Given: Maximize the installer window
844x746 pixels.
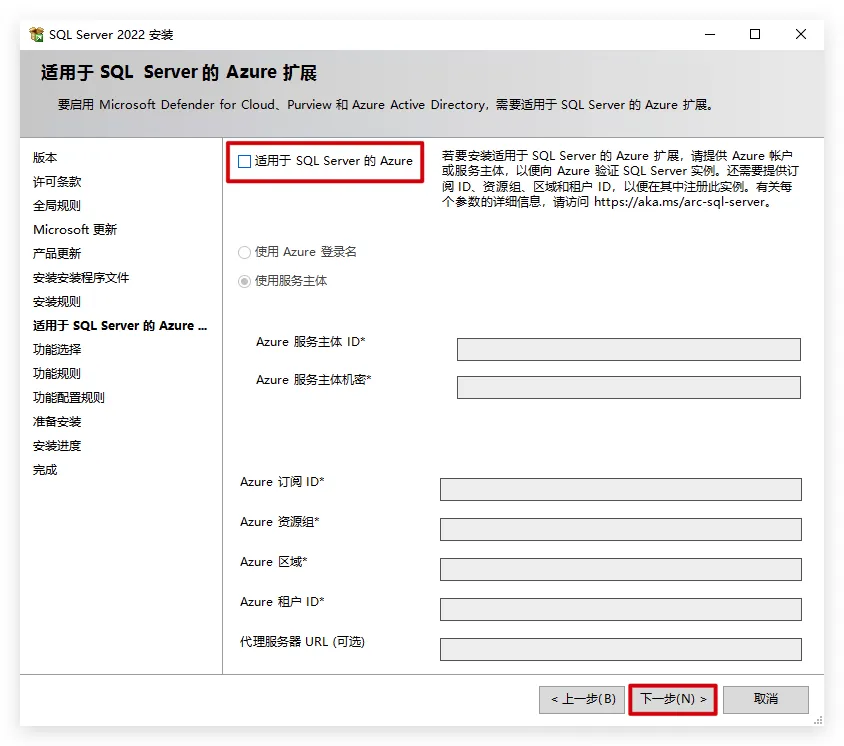Looking at the screenshot, I should point(755,34).
